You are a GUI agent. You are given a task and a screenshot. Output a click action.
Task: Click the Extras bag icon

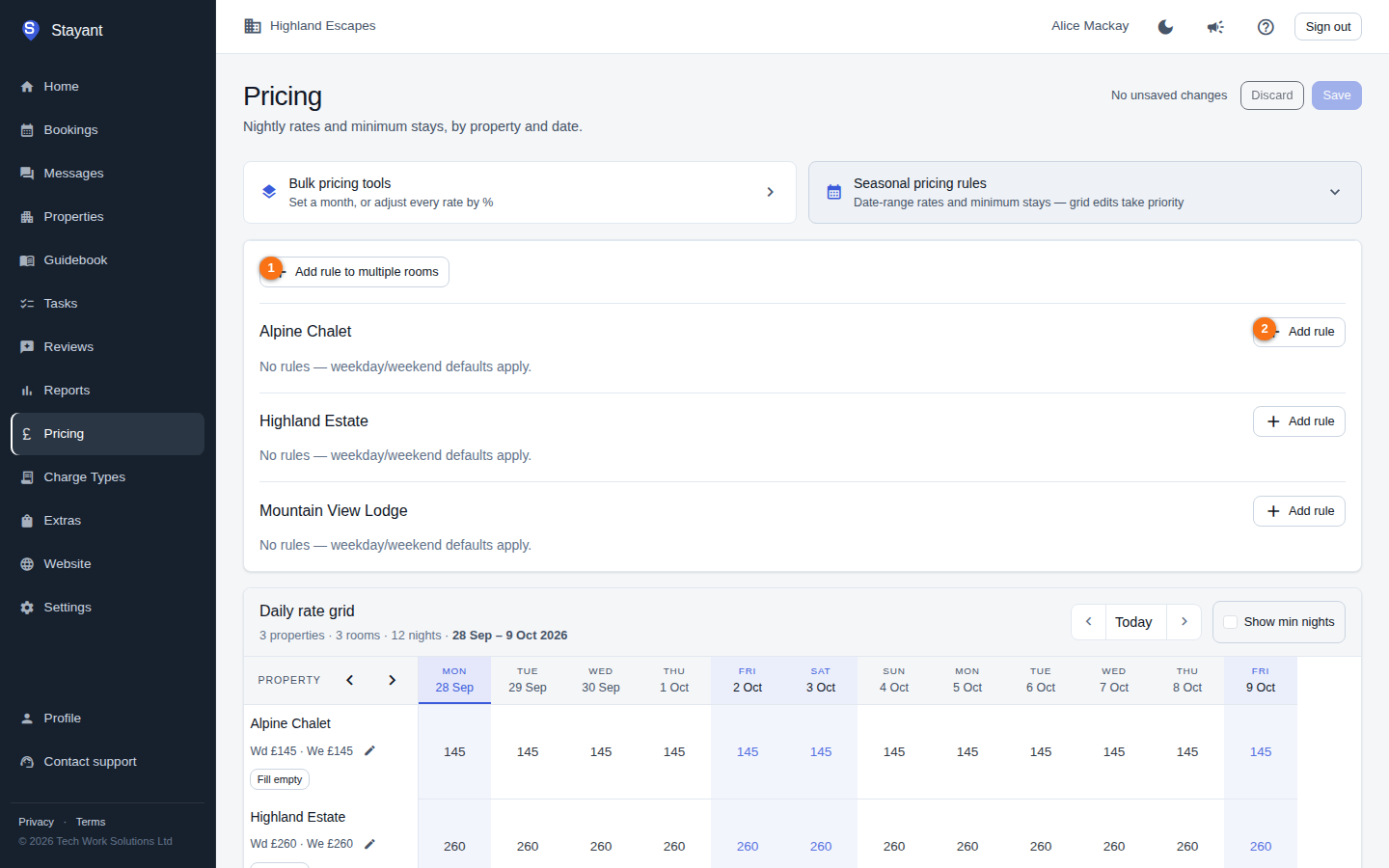coord(27,521)
